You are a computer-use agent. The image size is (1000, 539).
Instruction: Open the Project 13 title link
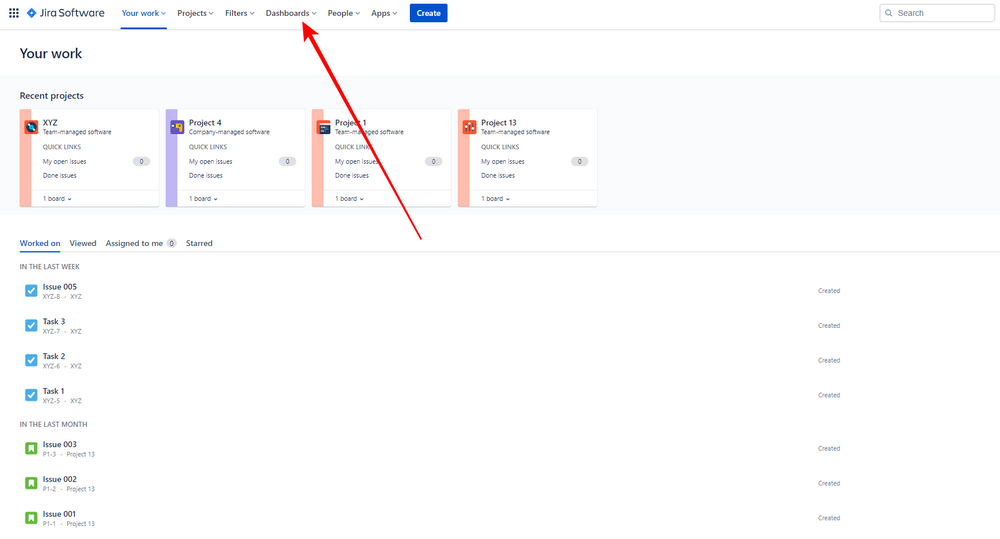(x=499, y=122)
